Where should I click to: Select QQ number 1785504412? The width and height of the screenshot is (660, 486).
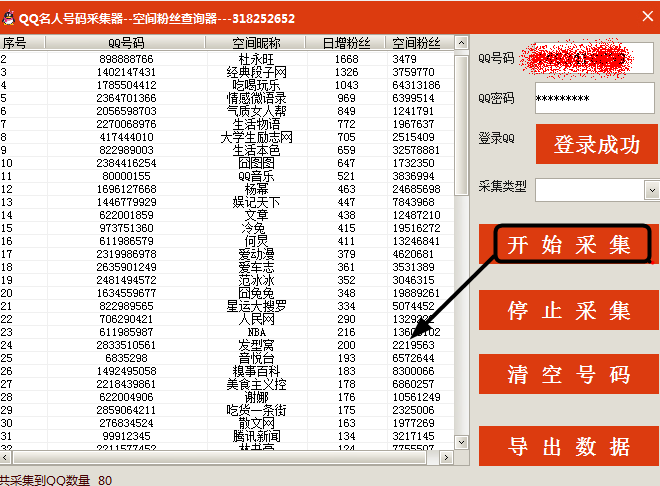(x=126, y=85)
